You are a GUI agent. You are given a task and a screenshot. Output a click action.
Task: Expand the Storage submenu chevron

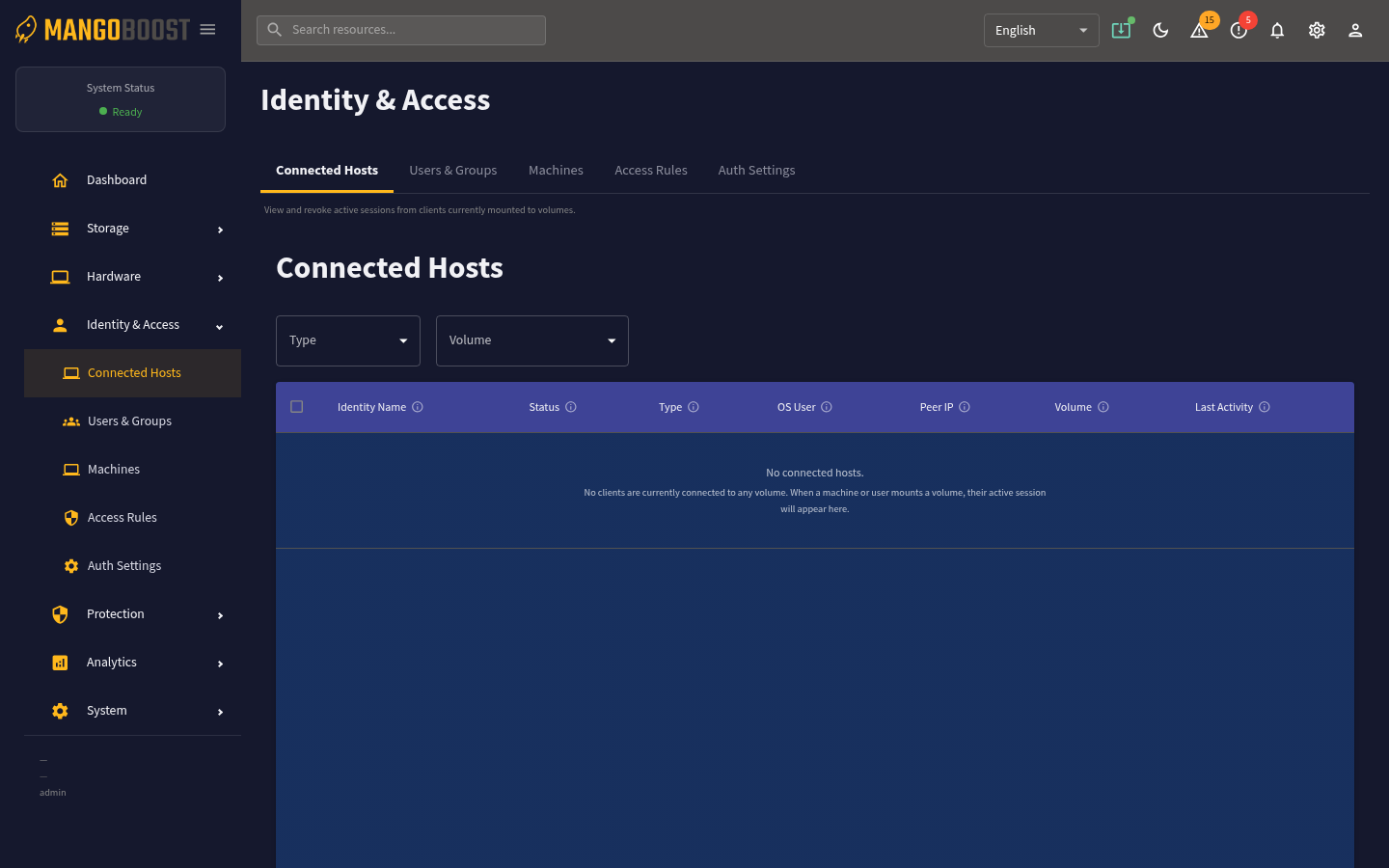[x=220, y=230]
